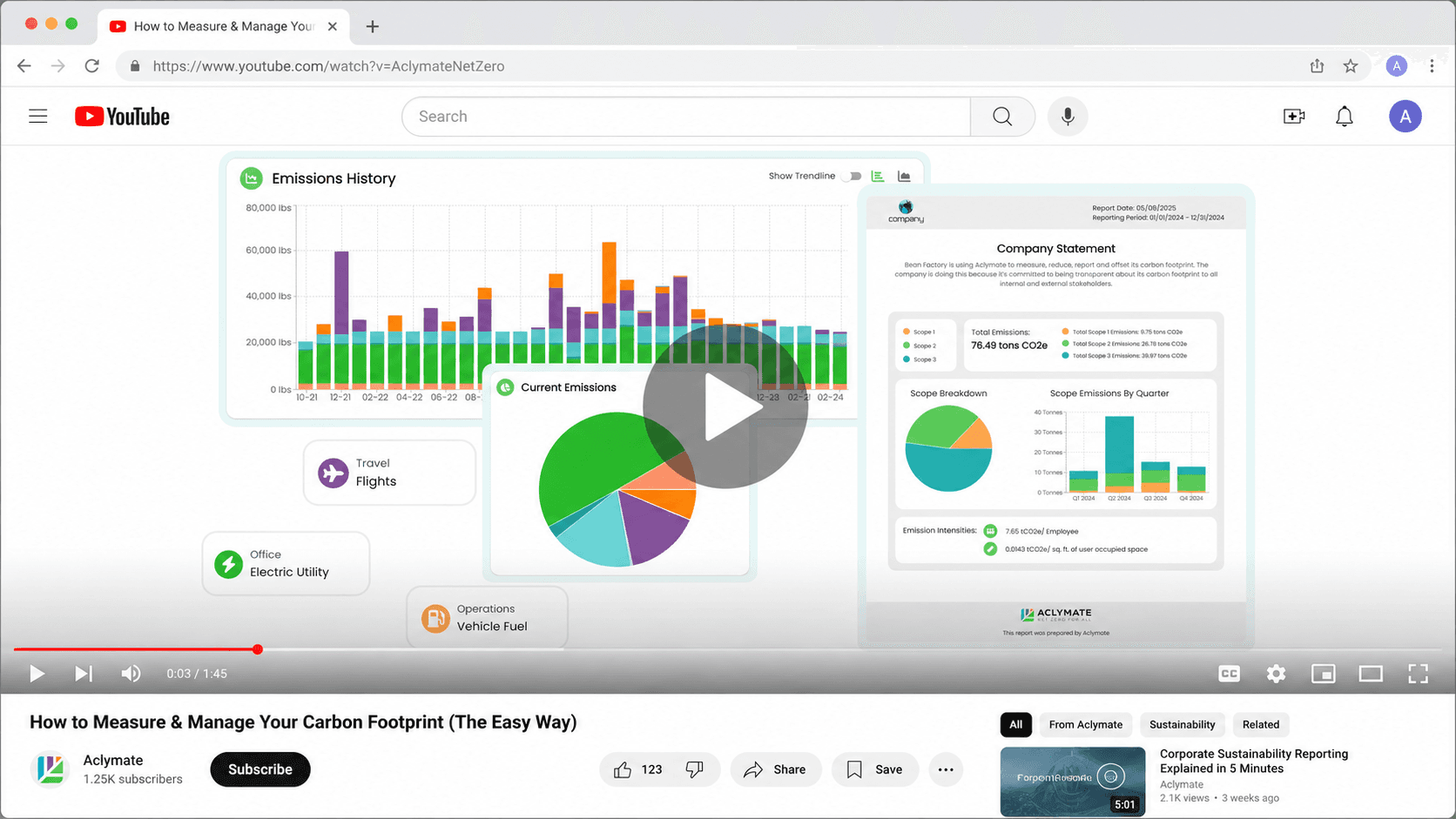Like the video with thumbs-up

pos(638,769)
